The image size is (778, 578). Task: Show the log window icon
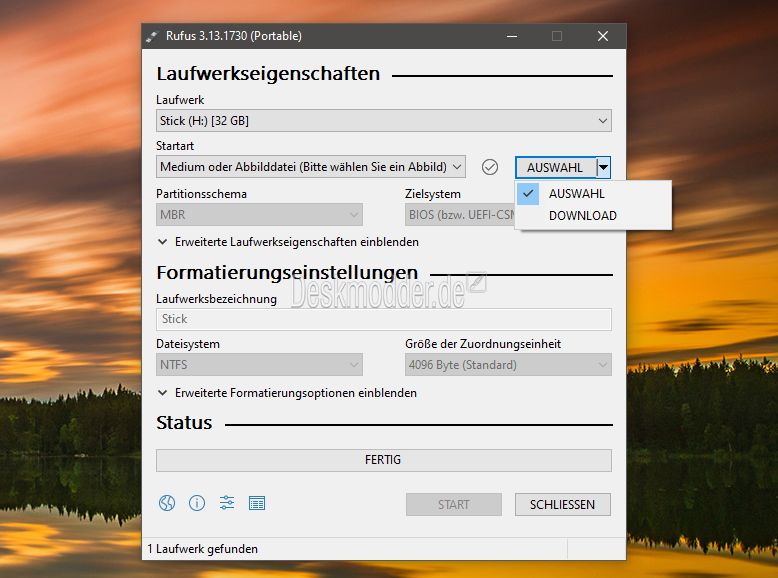pos(257,503)
